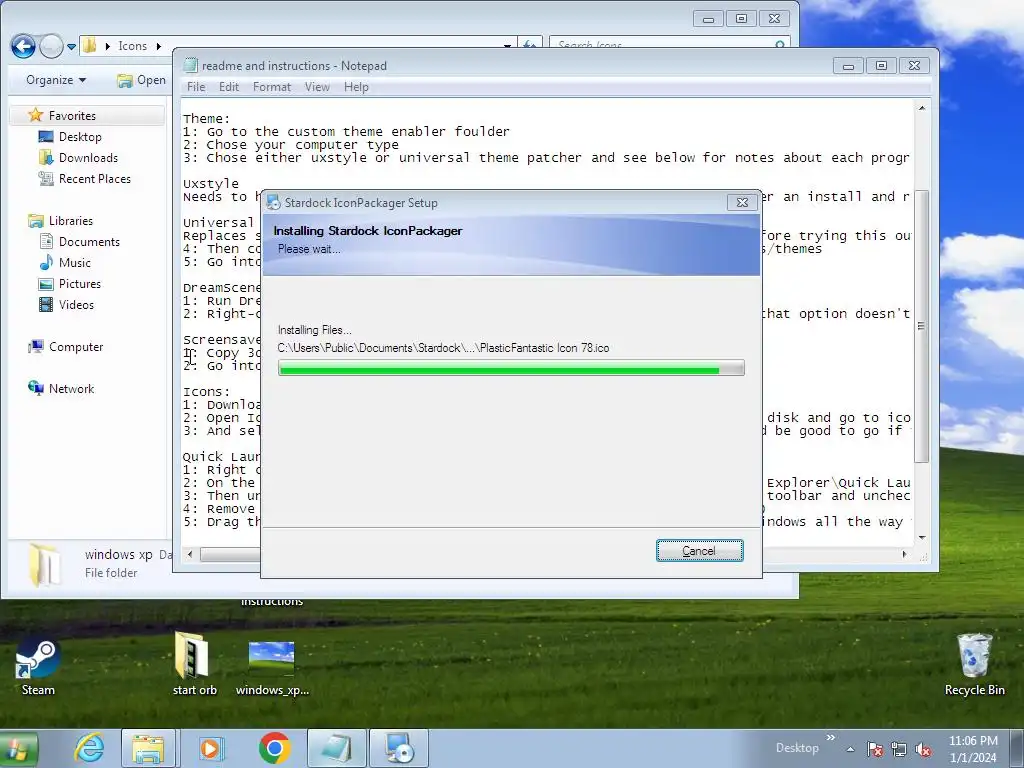1024x768 pixels.
Task: Open network tray icon
Action: [x=899, y=749]
